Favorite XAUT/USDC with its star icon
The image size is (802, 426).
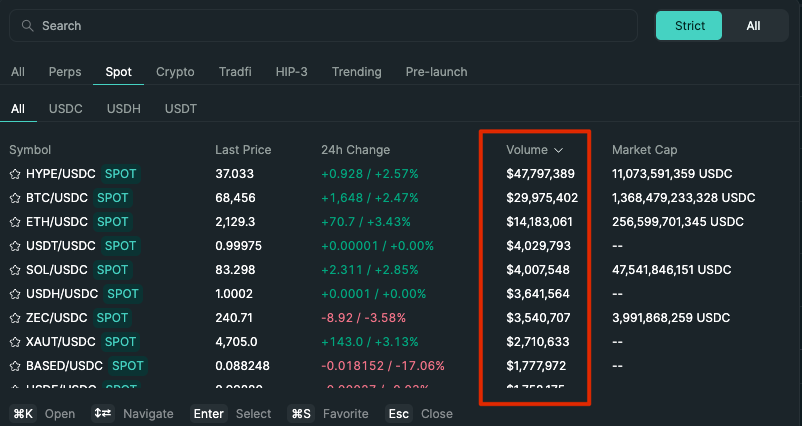[15, 342]
